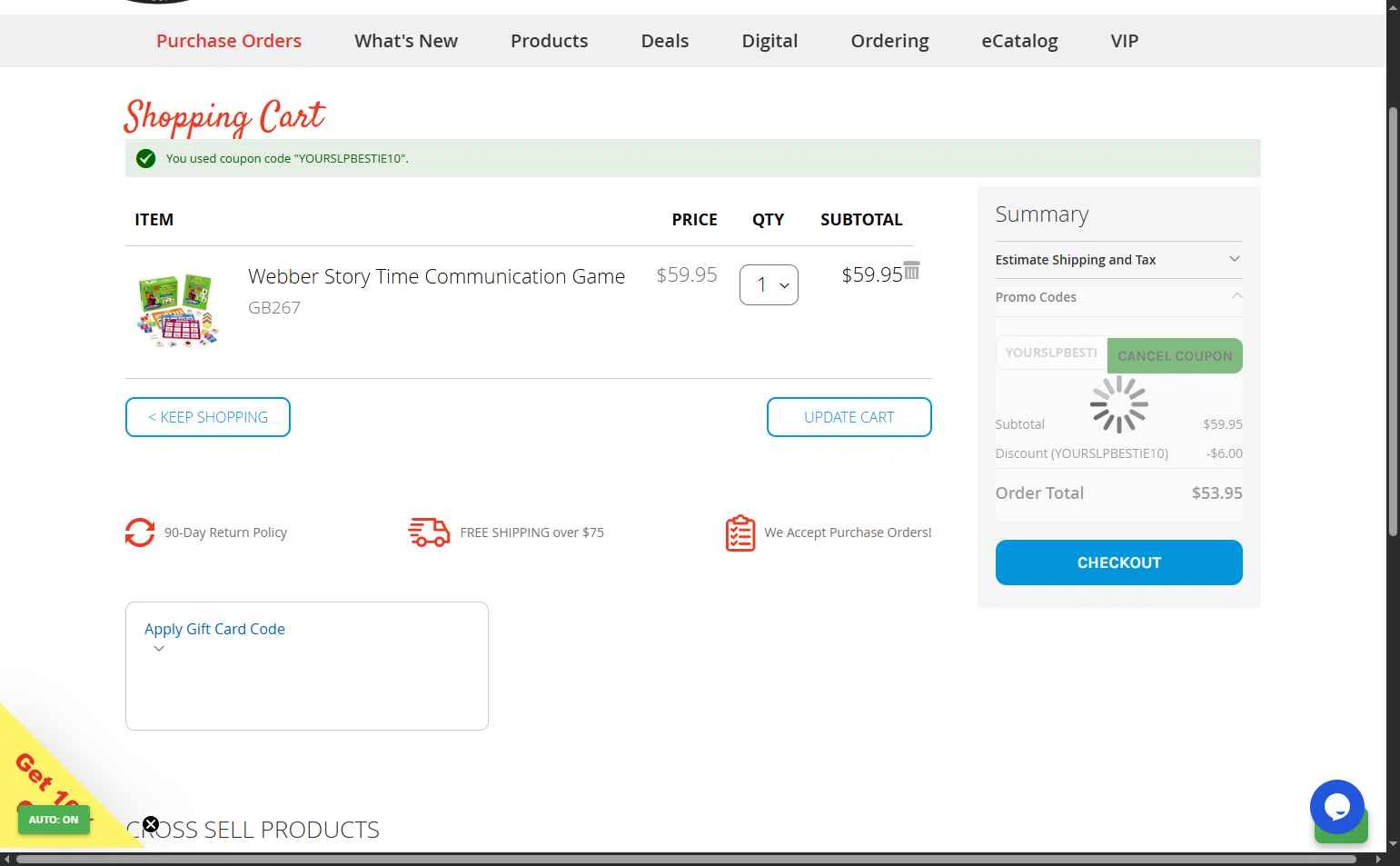Click the discount amount -$6.00

point(1224,453)
